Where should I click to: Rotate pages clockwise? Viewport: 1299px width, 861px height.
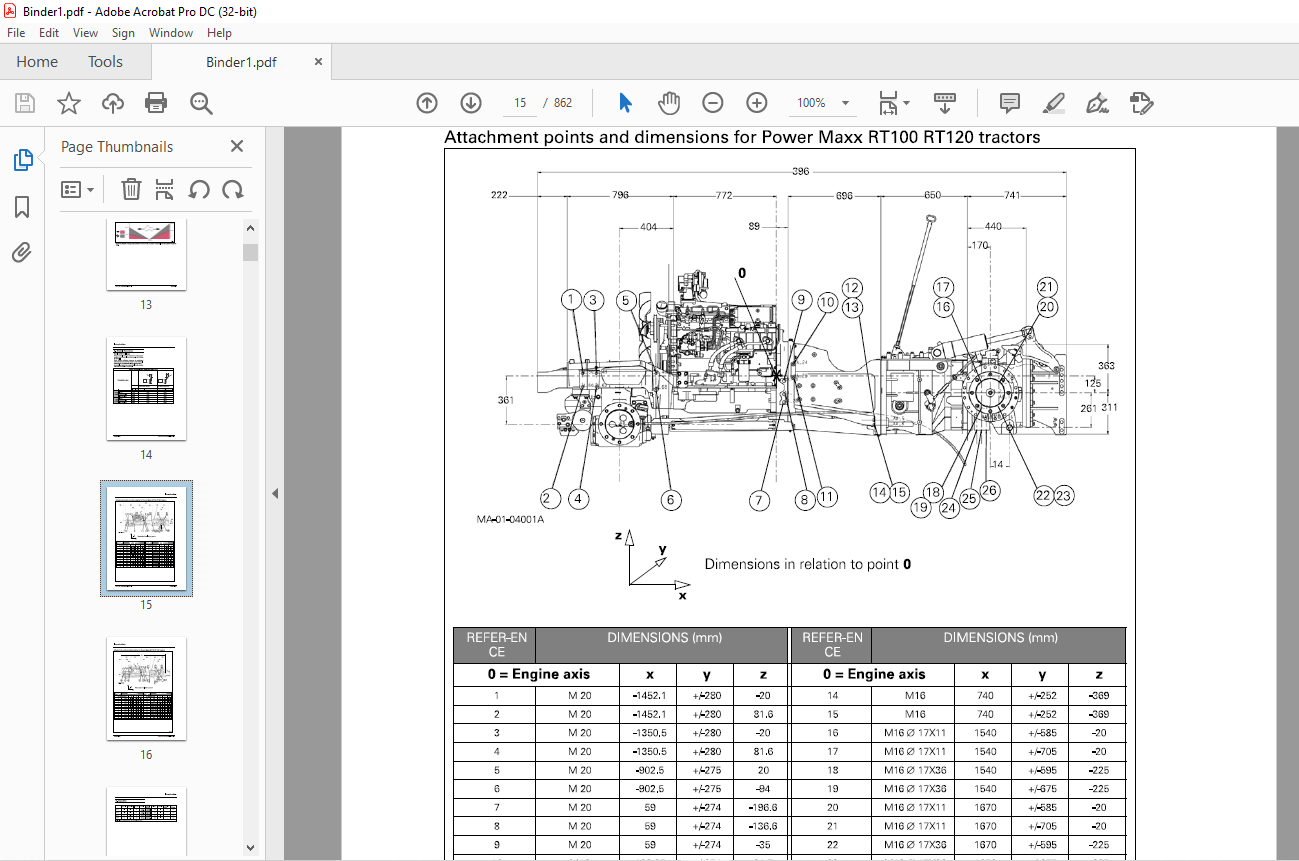[x=233, y=189]
